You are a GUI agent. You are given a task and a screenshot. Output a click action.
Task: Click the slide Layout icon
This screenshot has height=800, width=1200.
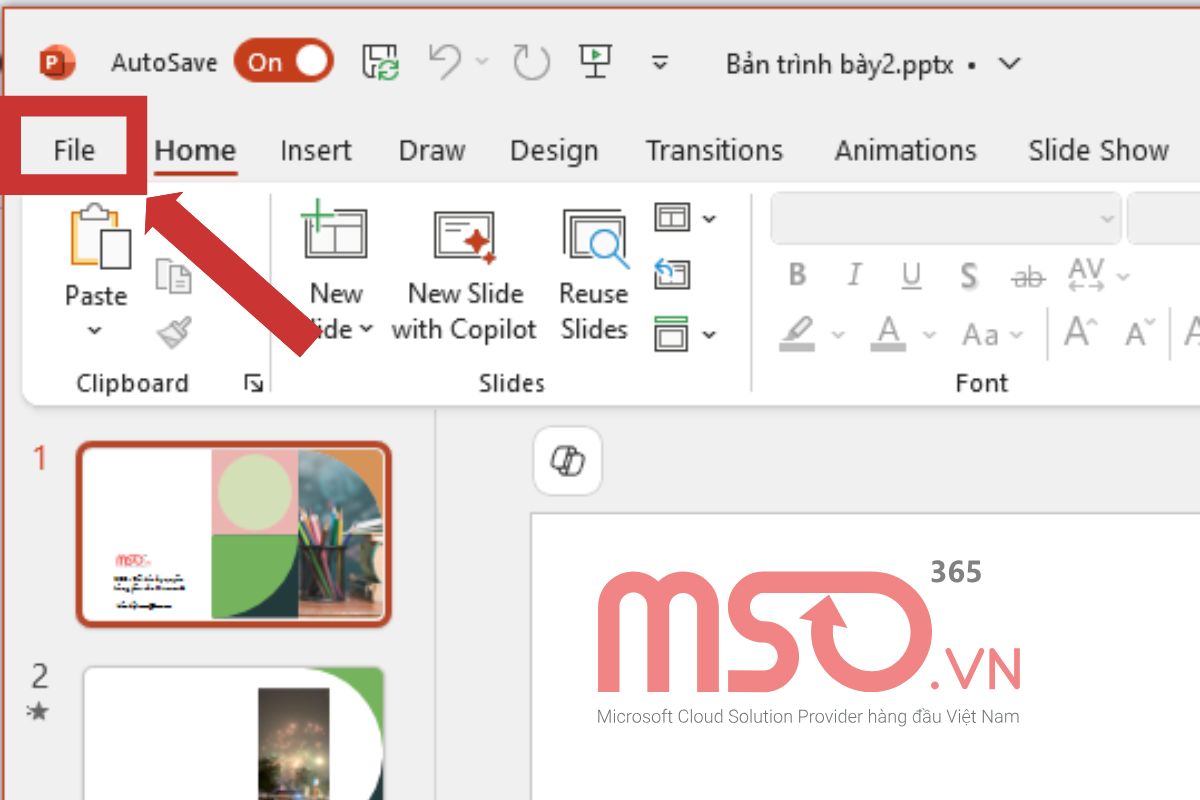pyautogui.click(x=672, y=217)
